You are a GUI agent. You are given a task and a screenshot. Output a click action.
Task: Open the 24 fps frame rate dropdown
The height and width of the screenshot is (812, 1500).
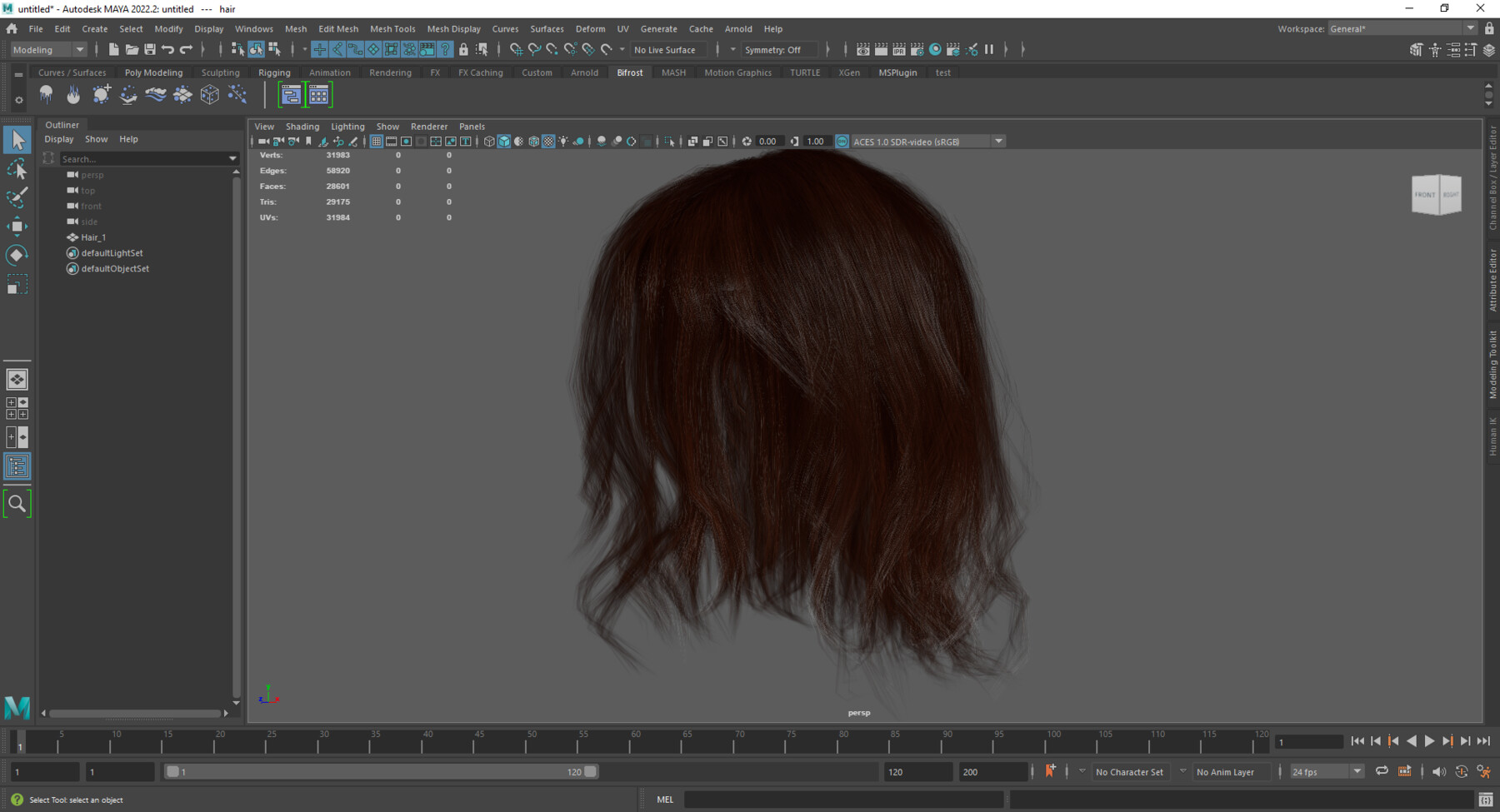coord(1327,772)
